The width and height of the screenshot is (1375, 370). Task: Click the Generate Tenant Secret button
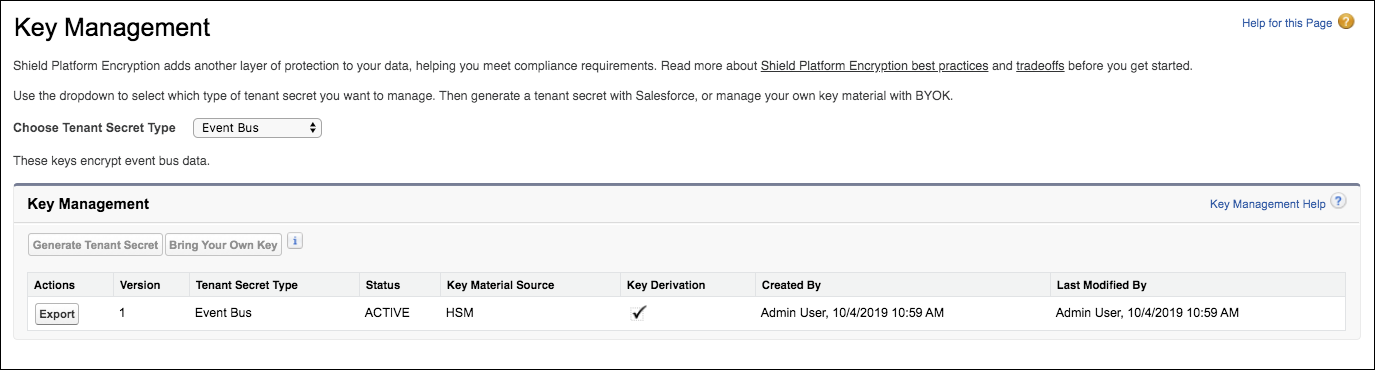point(96,245)
